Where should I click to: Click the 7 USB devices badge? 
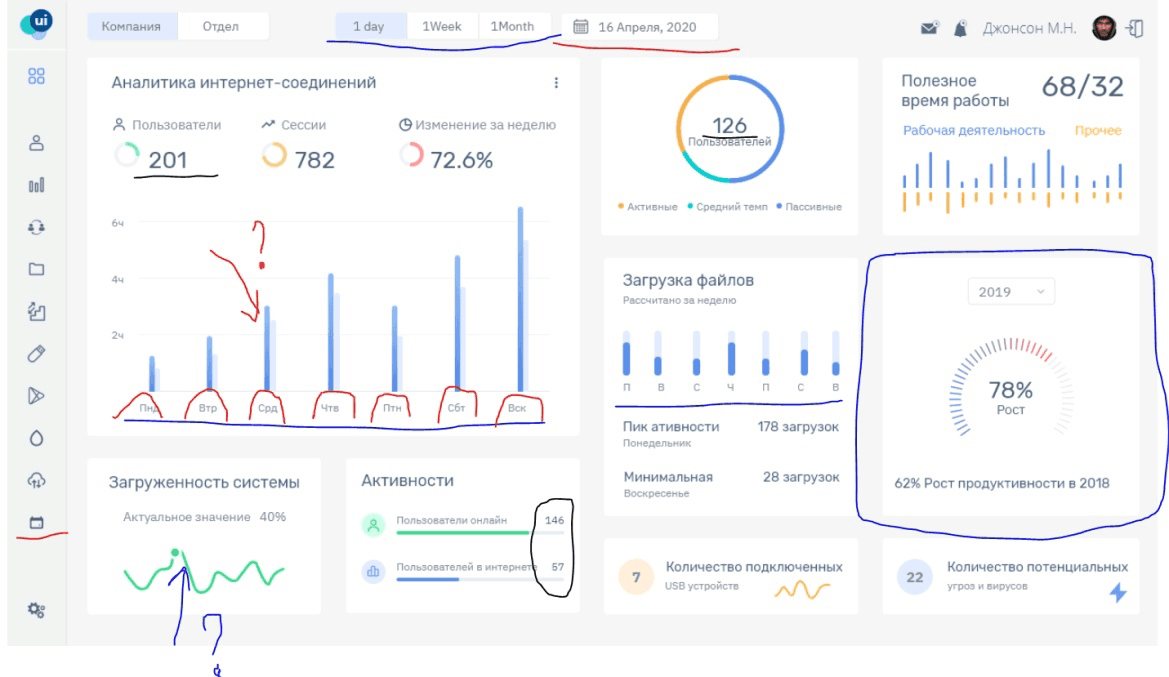636,577
